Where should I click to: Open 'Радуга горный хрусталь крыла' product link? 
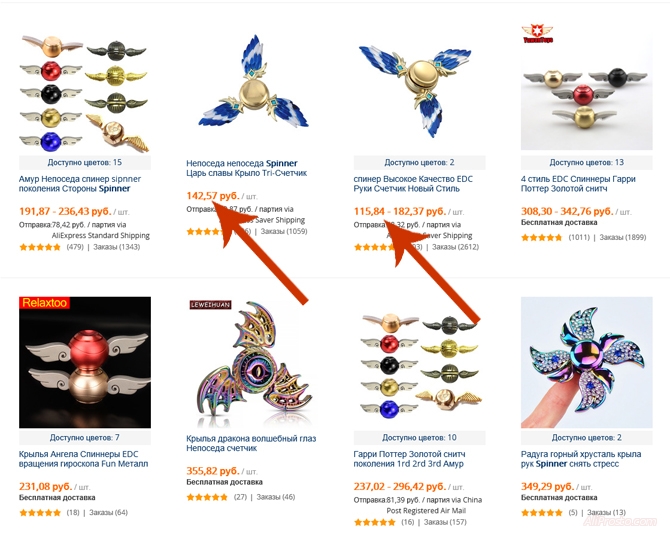tap(581, 459)
